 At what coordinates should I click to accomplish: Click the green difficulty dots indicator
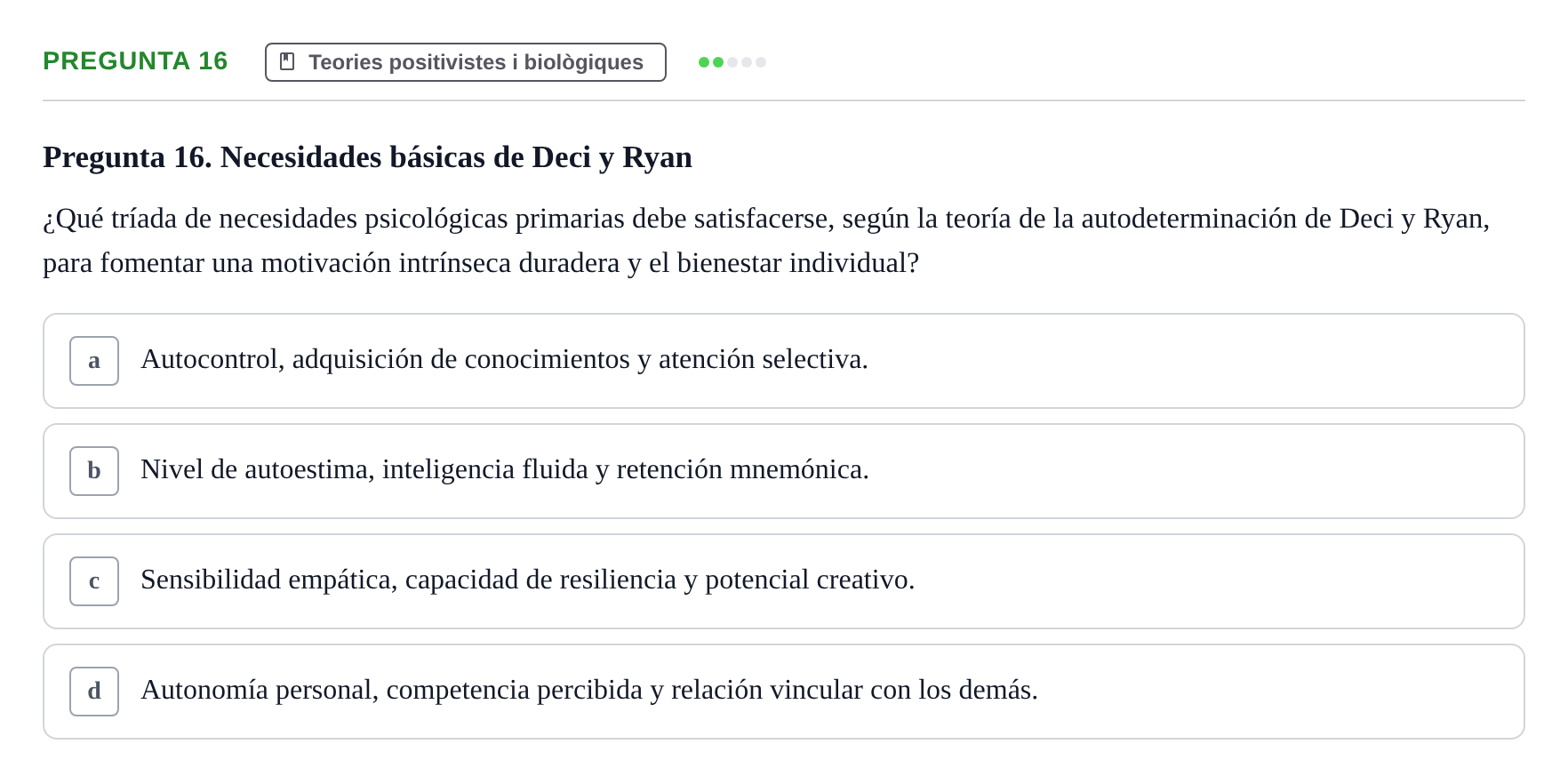click(732, 62)
